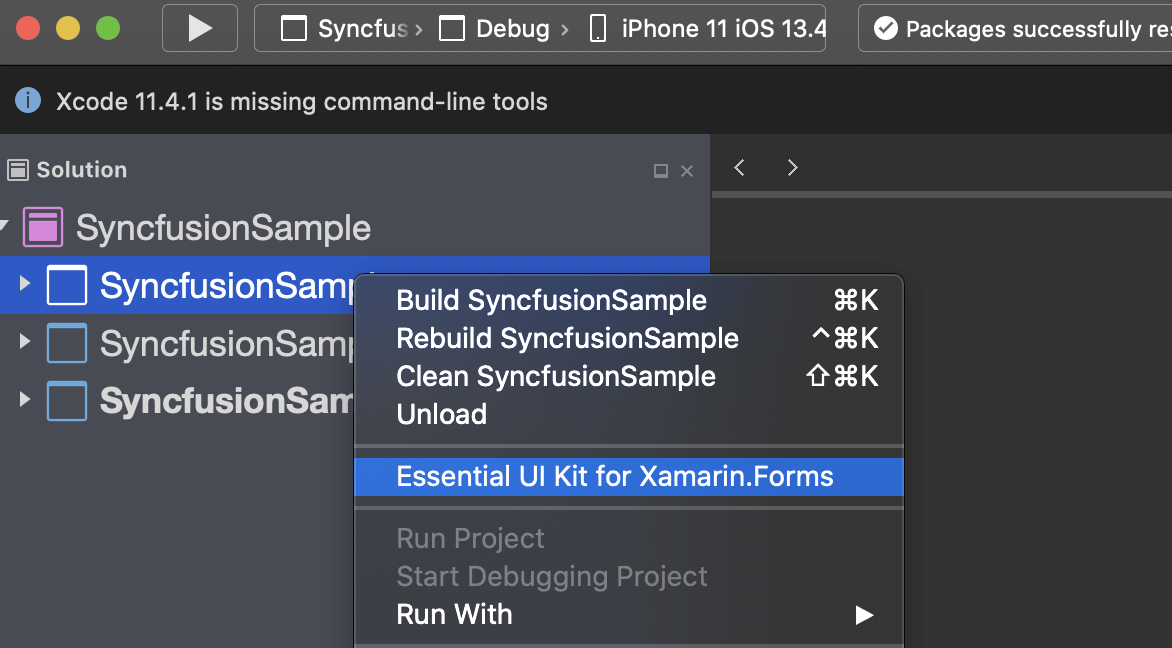Expand the highlighted SyncfusionSample project
The width and height of the screenshot is (1172, 648).
(x=25, y=286)
